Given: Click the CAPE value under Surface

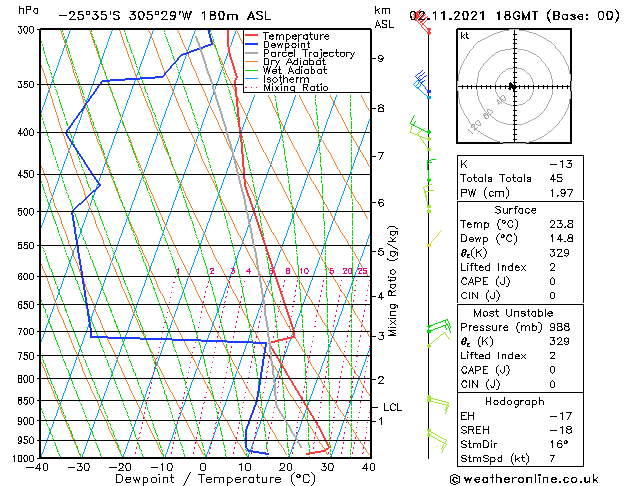Looking at the screenshot, I should [552, 281].
